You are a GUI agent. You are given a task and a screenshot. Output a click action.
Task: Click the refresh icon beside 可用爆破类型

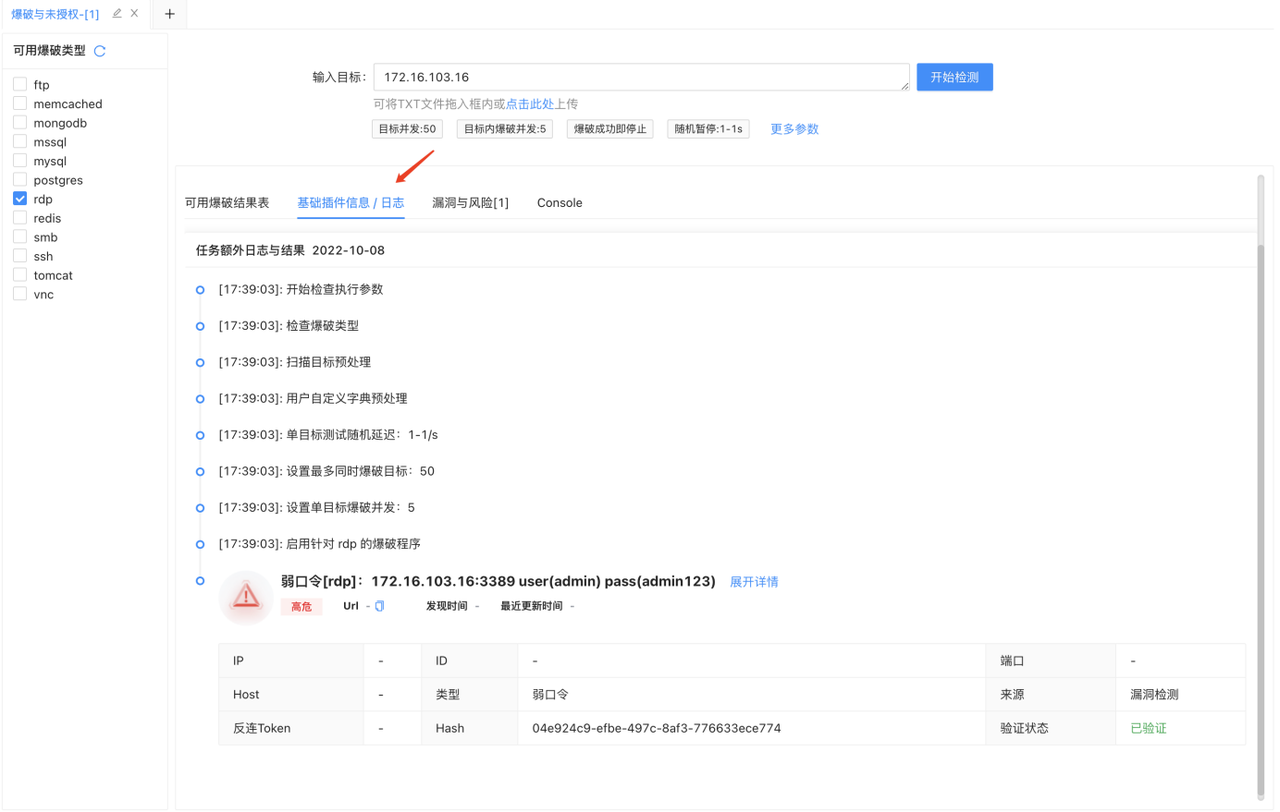coord(100,51)
